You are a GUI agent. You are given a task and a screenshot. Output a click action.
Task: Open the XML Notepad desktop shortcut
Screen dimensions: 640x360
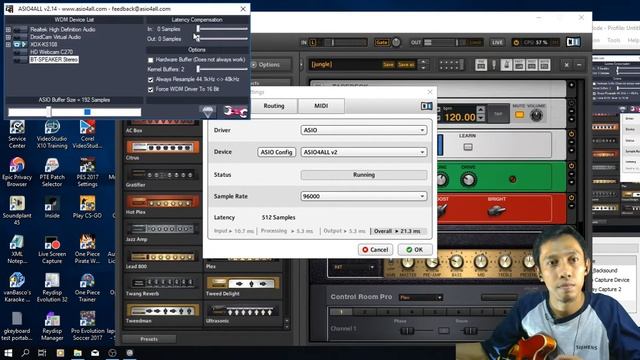tap(17, 249)
